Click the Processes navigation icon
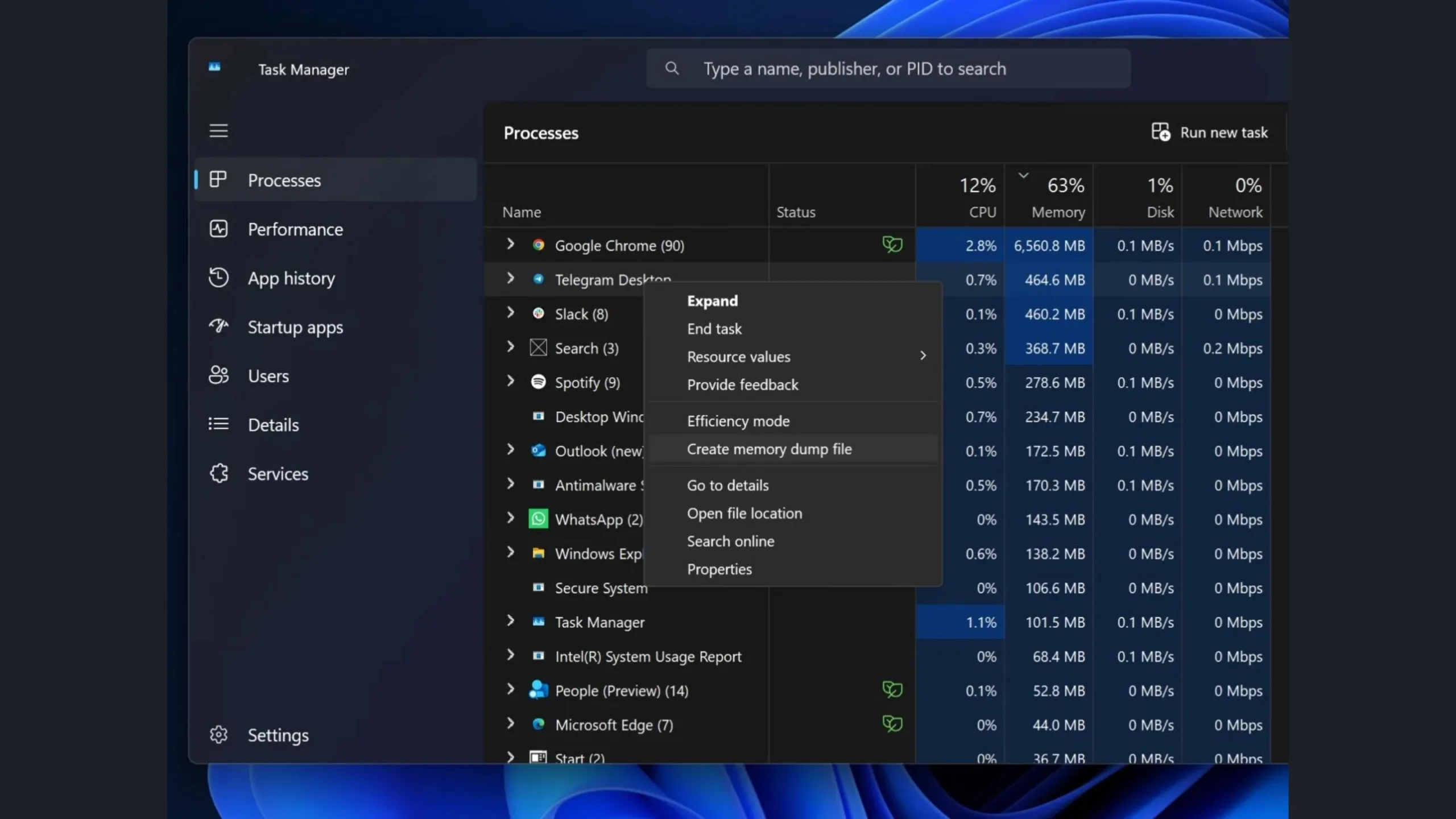This screenshot has width=1456, height=819. point(218,180)
